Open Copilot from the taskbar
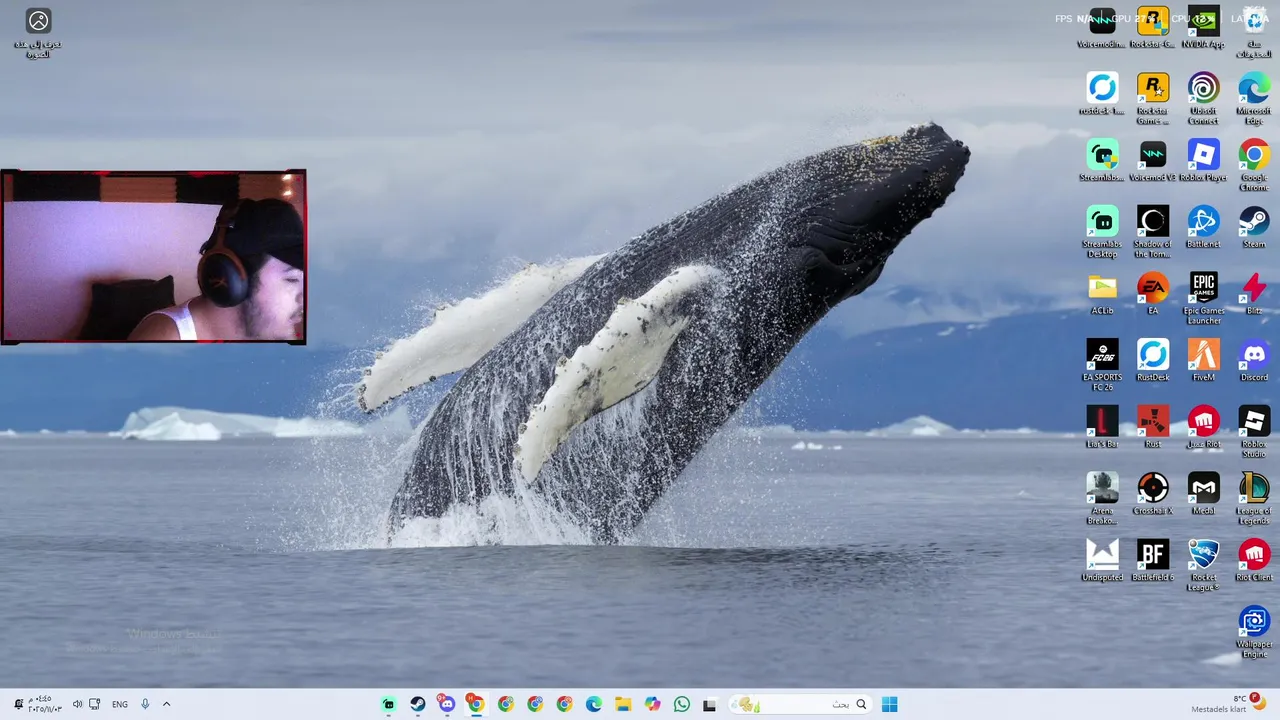 (653, 704)
